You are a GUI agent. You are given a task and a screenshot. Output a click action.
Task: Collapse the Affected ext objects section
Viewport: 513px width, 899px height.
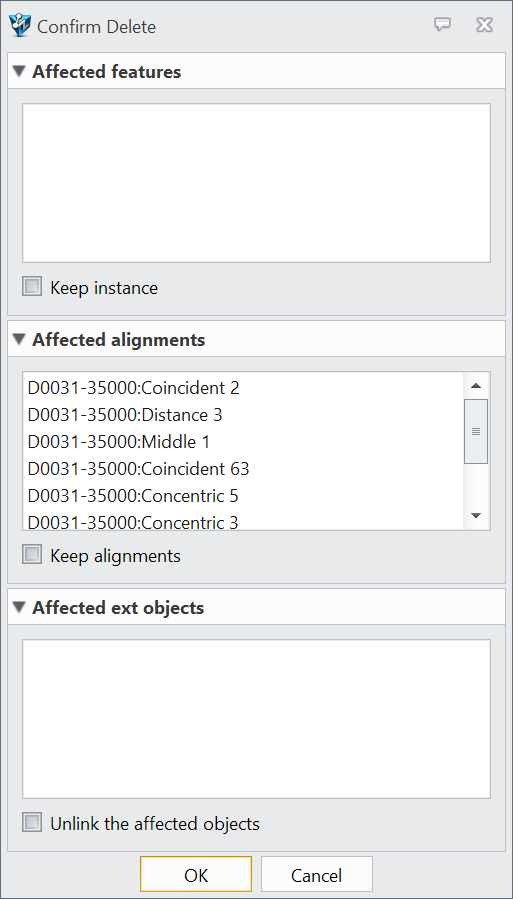pos(19,607)
